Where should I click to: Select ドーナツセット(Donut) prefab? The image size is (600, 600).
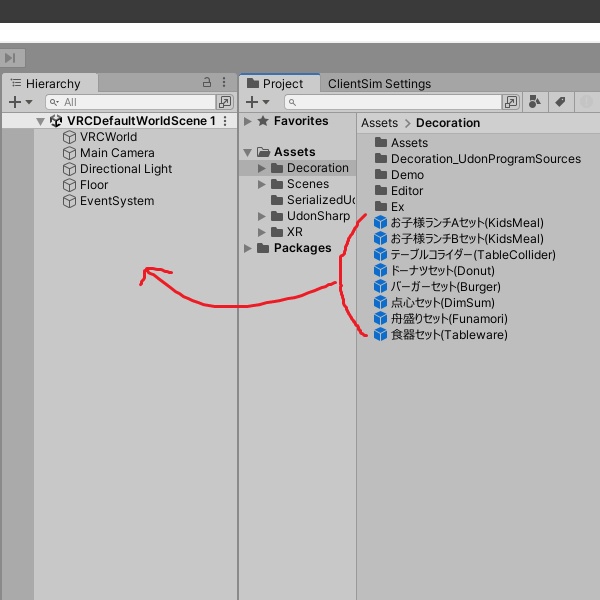(x=434, y=271)
